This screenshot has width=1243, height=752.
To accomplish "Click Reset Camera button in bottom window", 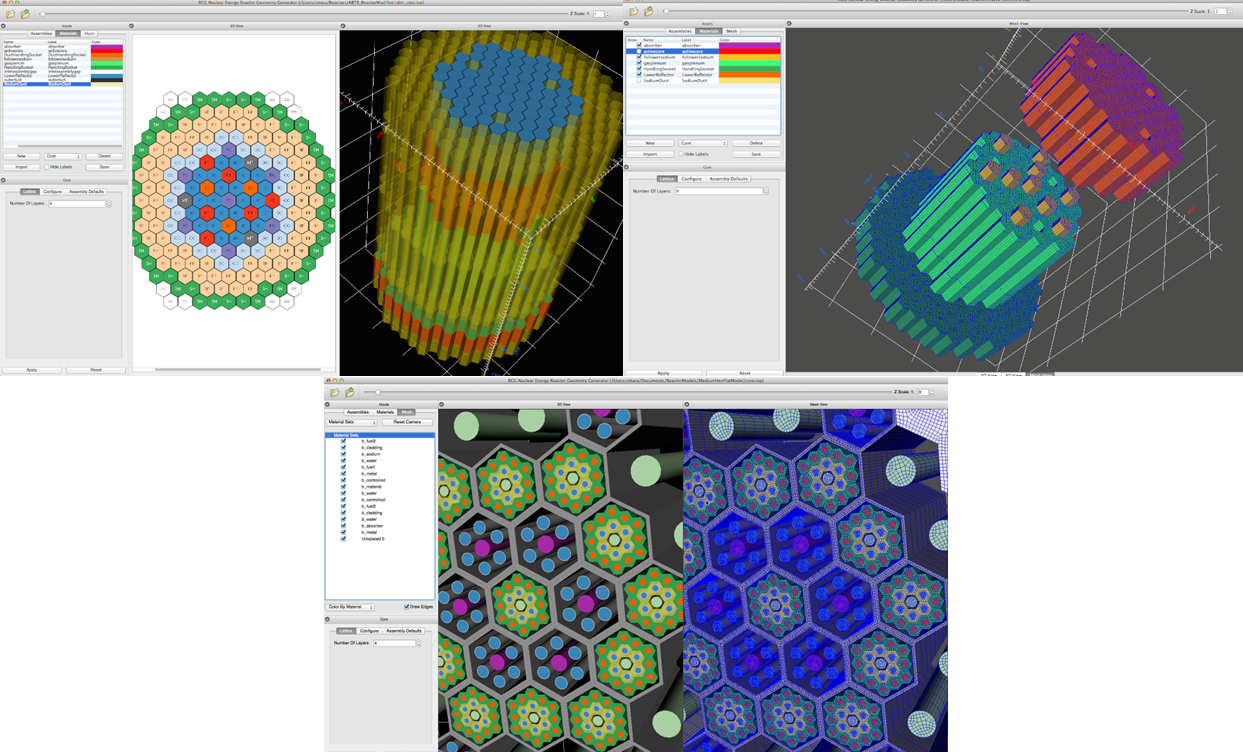I will click(407, 422).
